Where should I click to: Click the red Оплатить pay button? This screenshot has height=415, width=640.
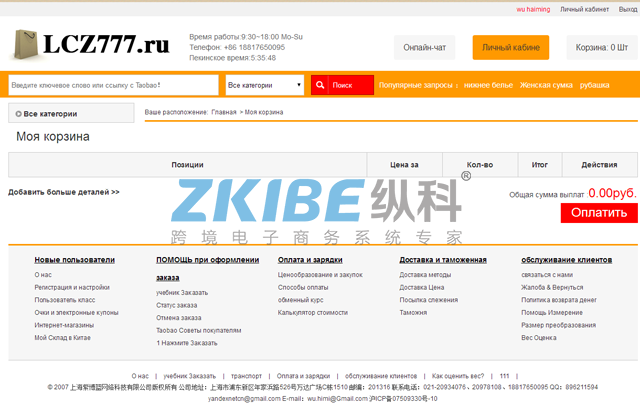599,213
